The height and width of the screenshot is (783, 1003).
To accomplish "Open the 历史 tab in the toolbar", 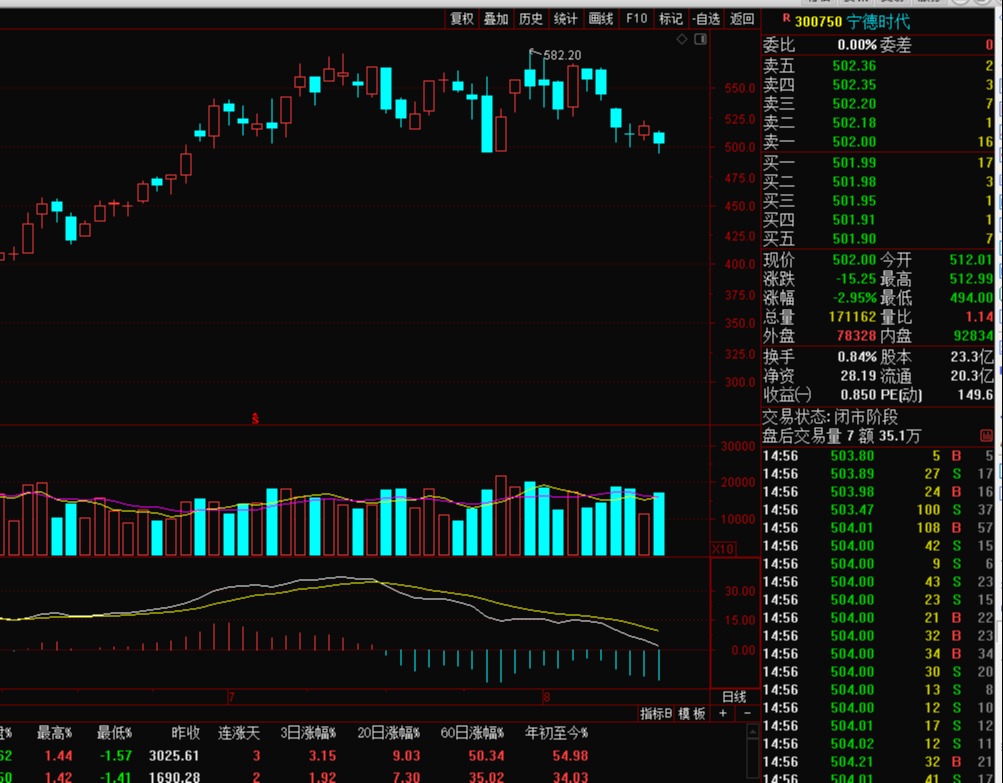I will [531, 18].
